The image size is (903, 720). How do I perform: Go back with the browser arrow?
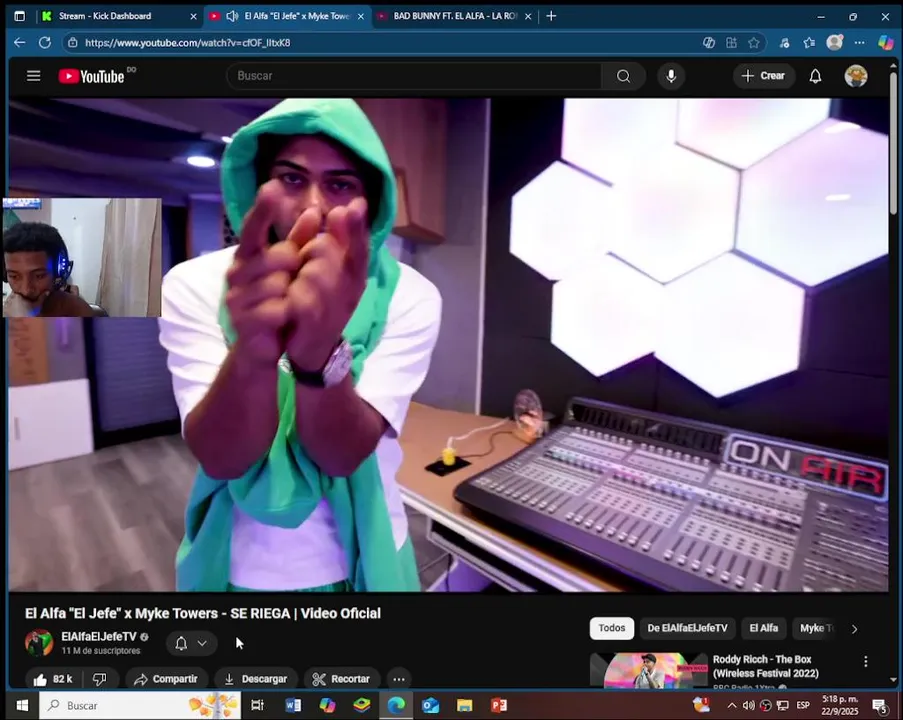pyautogui.click(x=20, y=43)
